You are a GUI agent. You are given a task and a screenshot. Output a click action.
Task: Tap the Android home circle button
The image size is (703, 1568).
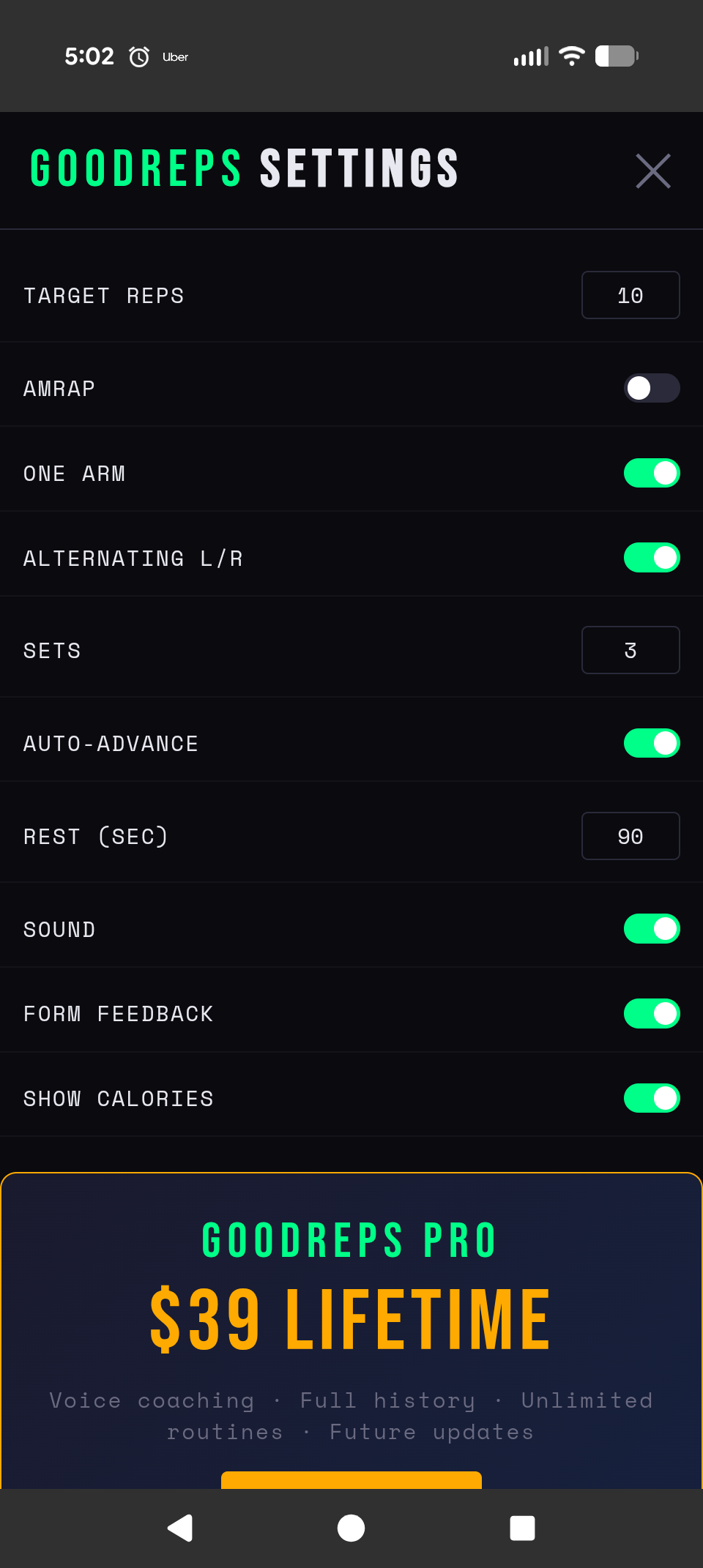tap(351, 1528)
